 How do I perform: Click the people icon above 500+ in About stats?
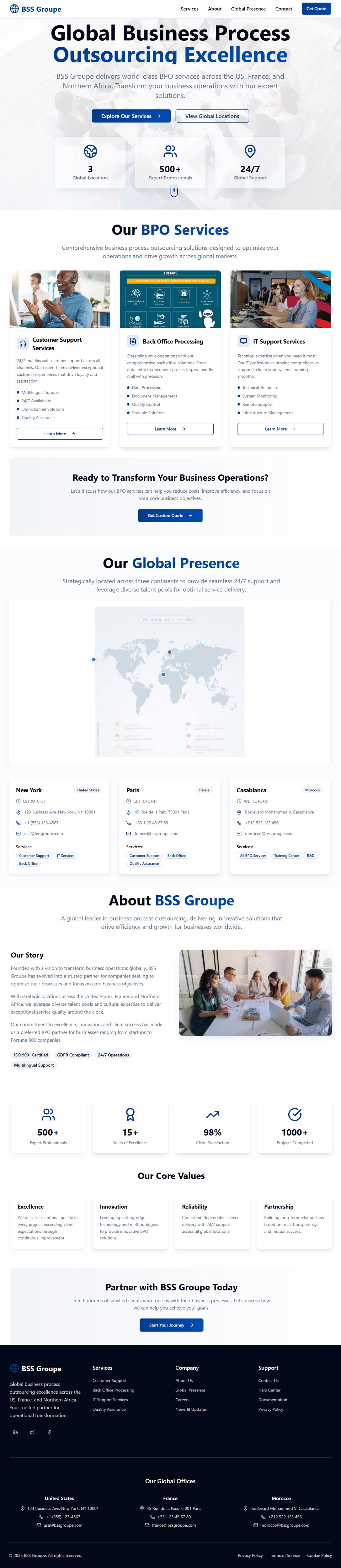[x=48, y=1115]
